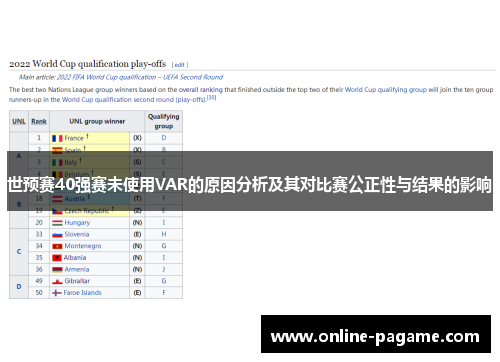Viewport: 500px width, 362px height.
Task: Open the Hungary team link
Action: 77,223
